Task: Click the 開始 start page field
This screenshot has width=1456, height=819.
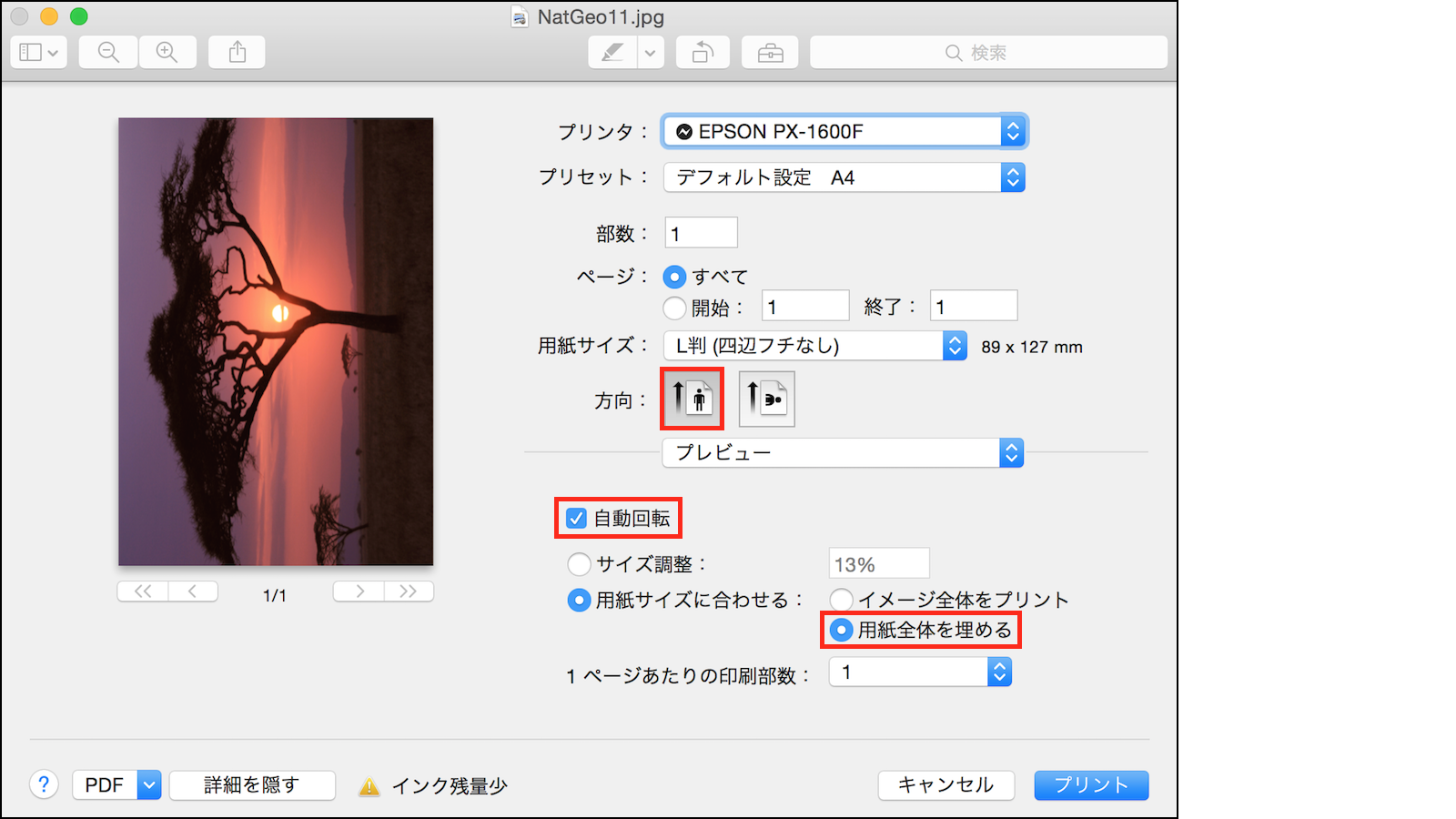Action: click(x=805, y=307)
